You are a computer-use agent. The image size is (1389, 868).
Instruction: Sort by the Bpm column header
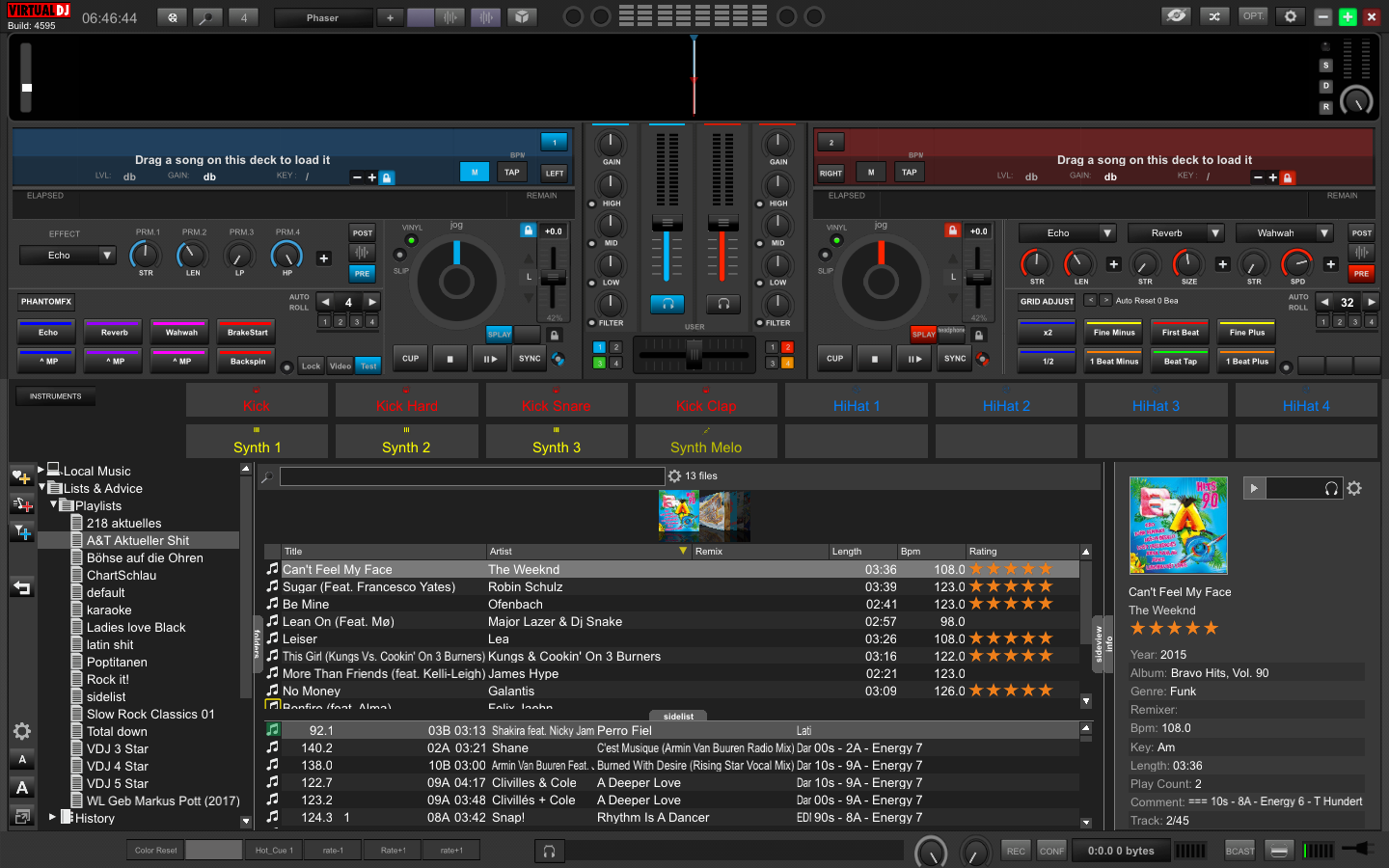tap(930, 552)
